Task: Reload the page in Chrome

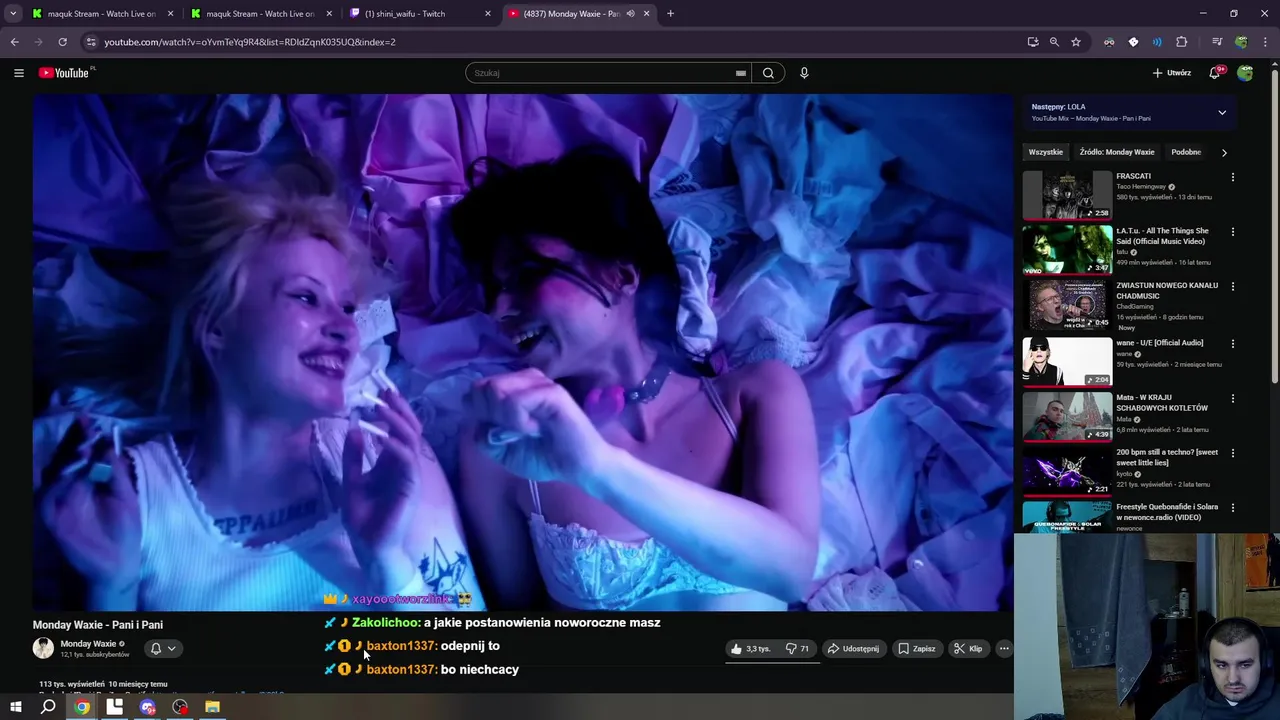Action: click(62, 42)
